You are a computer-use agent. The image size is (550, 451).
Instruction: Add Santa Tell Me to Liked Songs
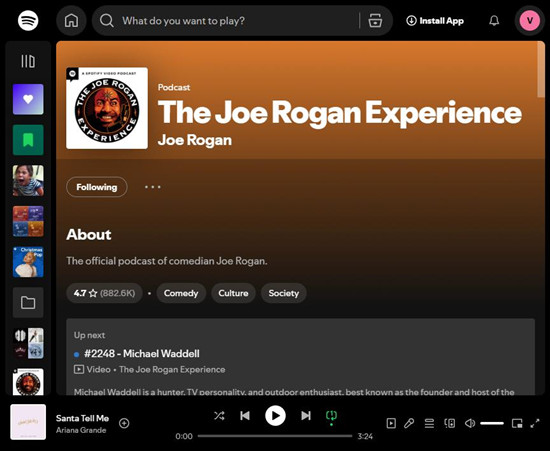(124, 423)
